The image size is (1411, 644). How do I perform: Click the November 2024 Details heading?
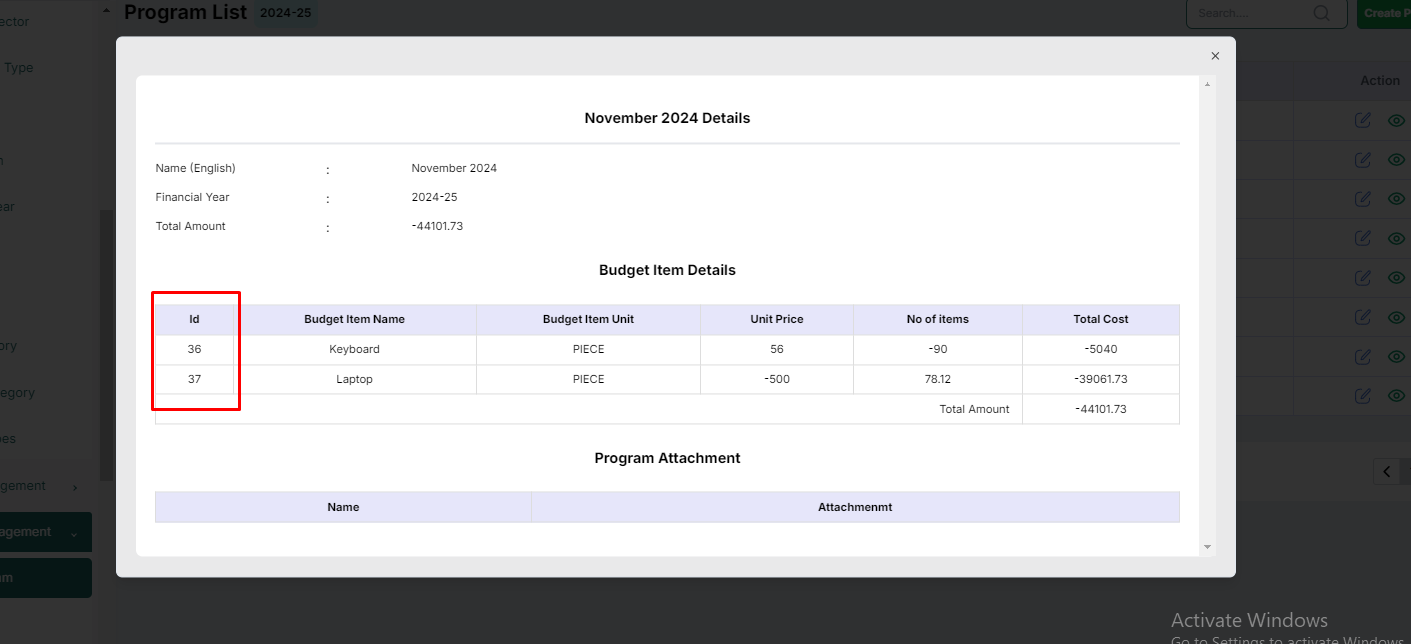pyautogui.click(x=667, y=118)
